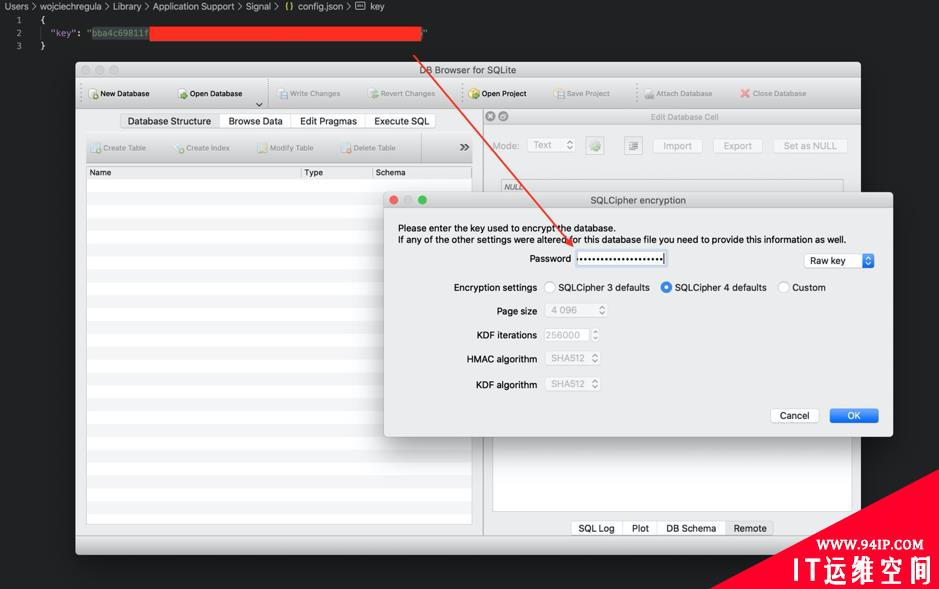The image size is (939, 589).
Task: Click the Attach Database toolbar button
Action: [x=678, y=94]
